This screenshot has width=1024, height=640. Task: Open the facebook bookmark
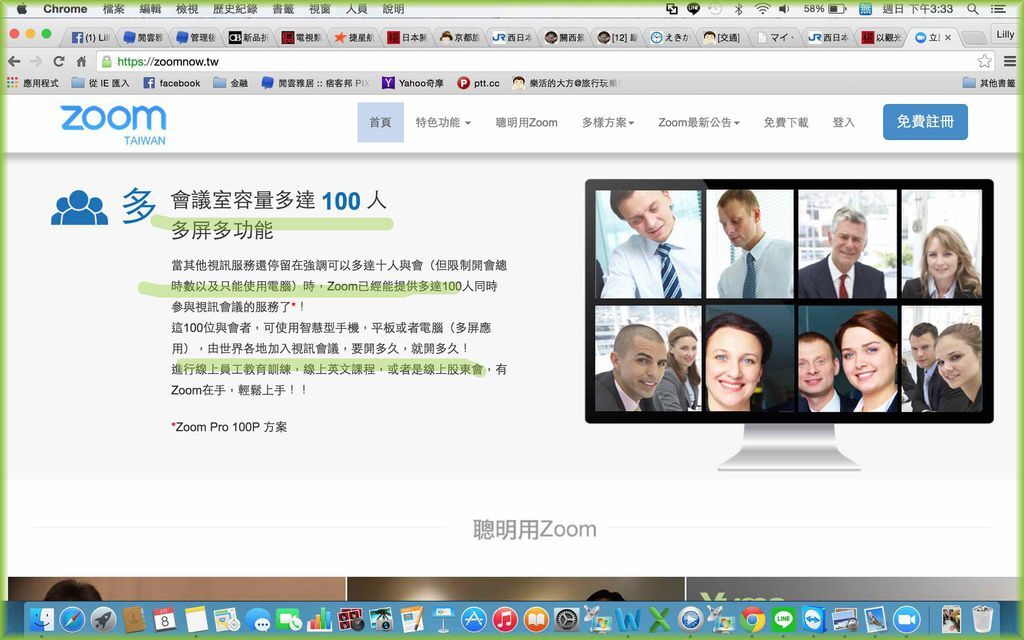(172, 83)
